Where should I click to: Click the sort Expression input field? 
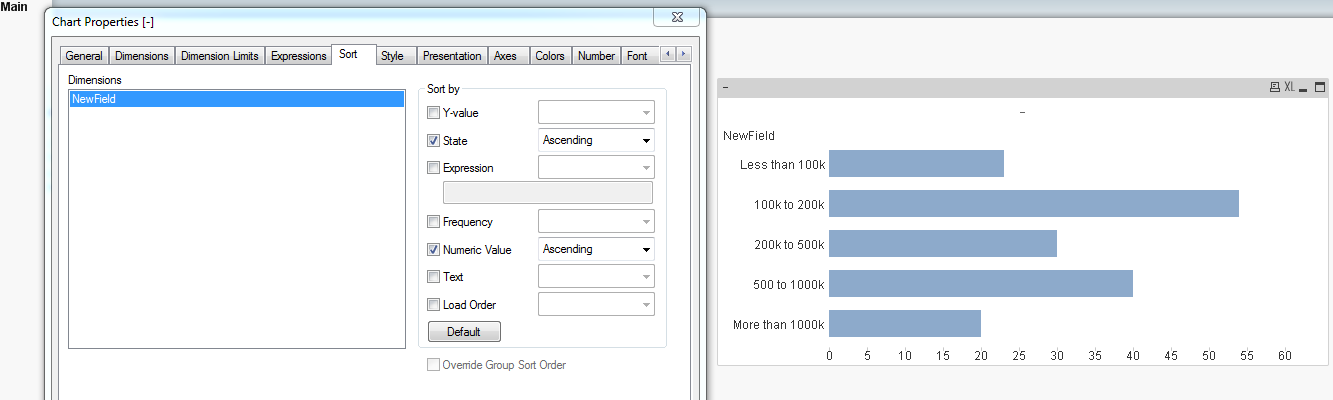(x=547, y=193)
